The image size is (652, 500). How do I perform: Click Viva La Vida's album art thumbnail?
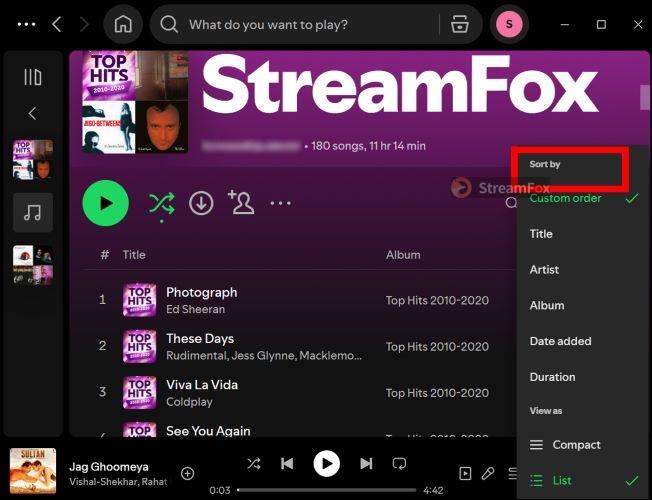tap(140, 392)
